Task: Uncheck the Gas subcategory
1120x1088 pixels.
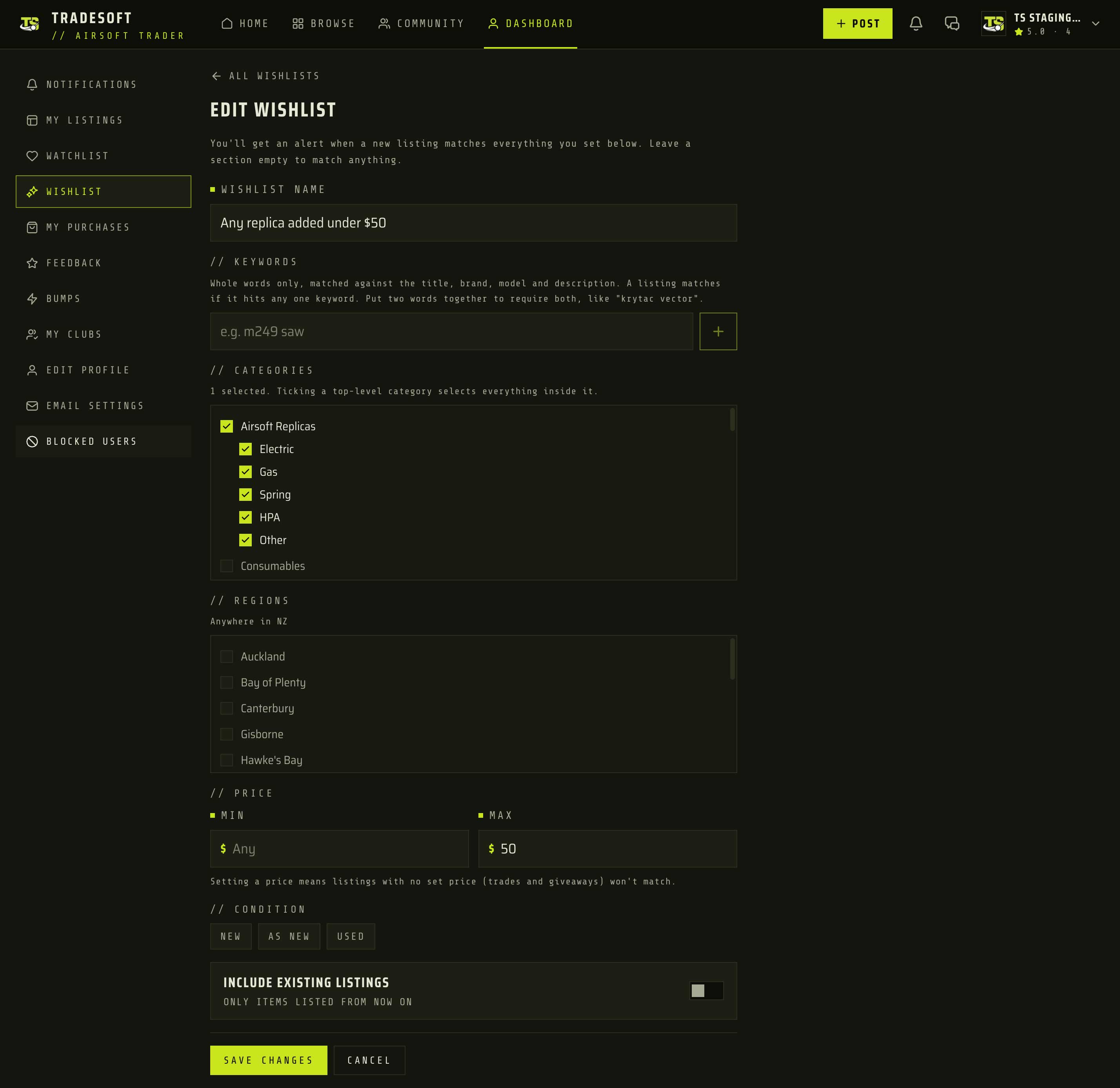Action: point(246,472)
